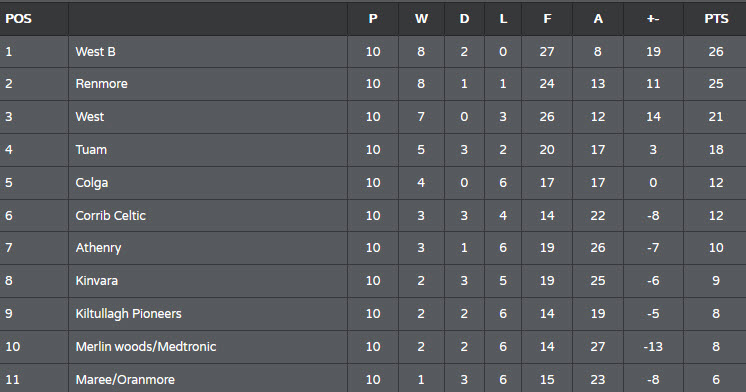The height and width of the screenshot is (392, 746).
Task: Select the Athenry team name
Action: 98,248
